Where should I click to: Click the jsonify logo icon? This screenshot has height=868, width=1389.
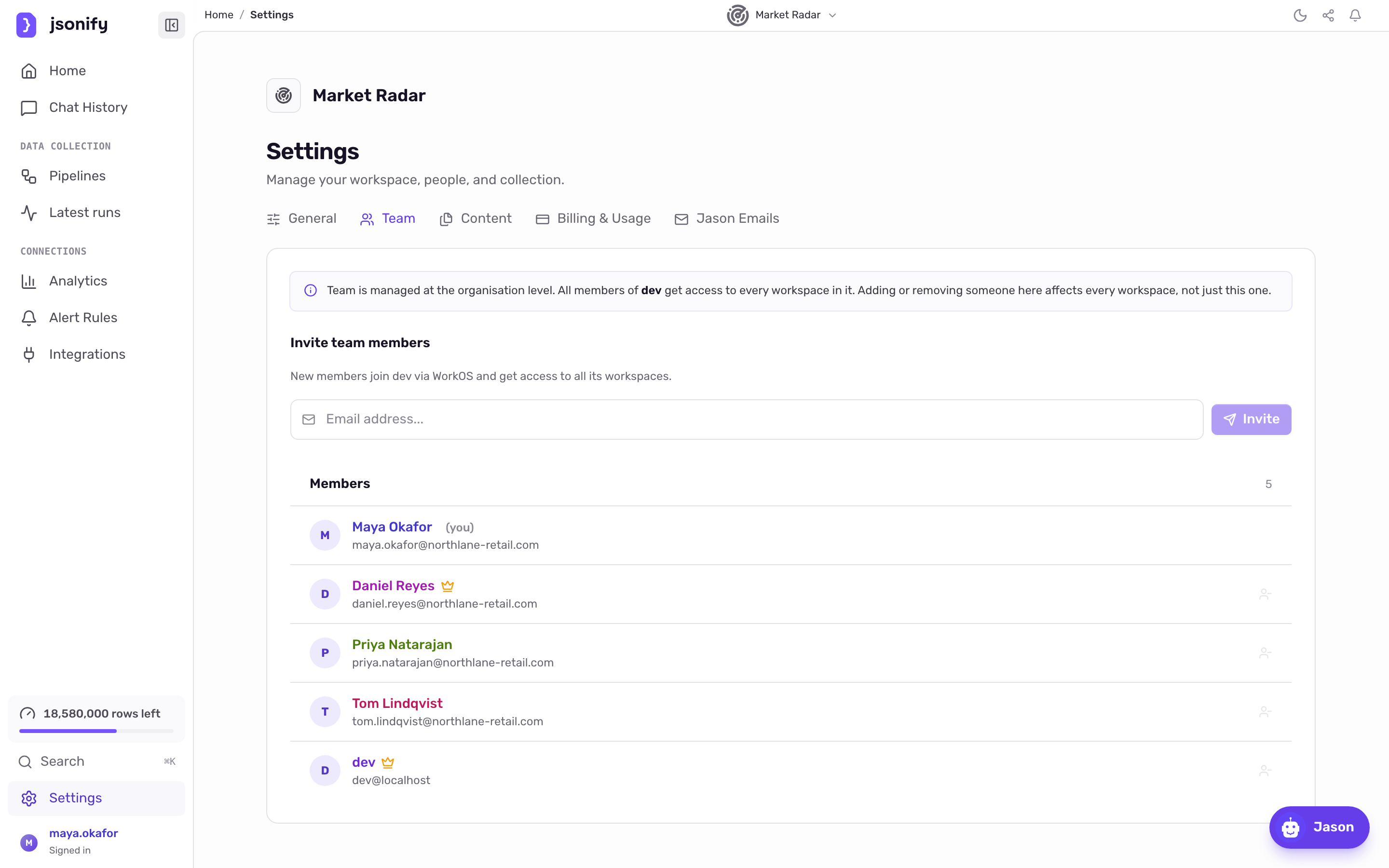[x=26, y=25]
